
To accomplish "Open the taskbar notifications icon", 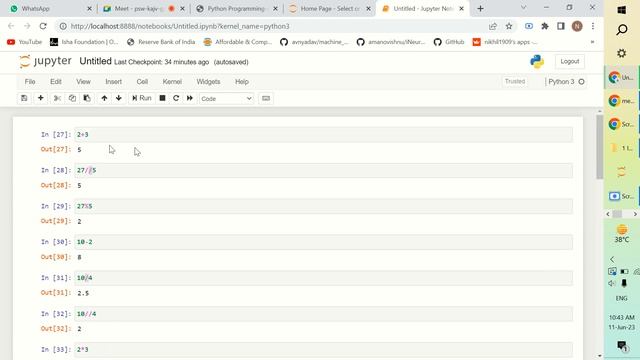I will coord(622,346).
